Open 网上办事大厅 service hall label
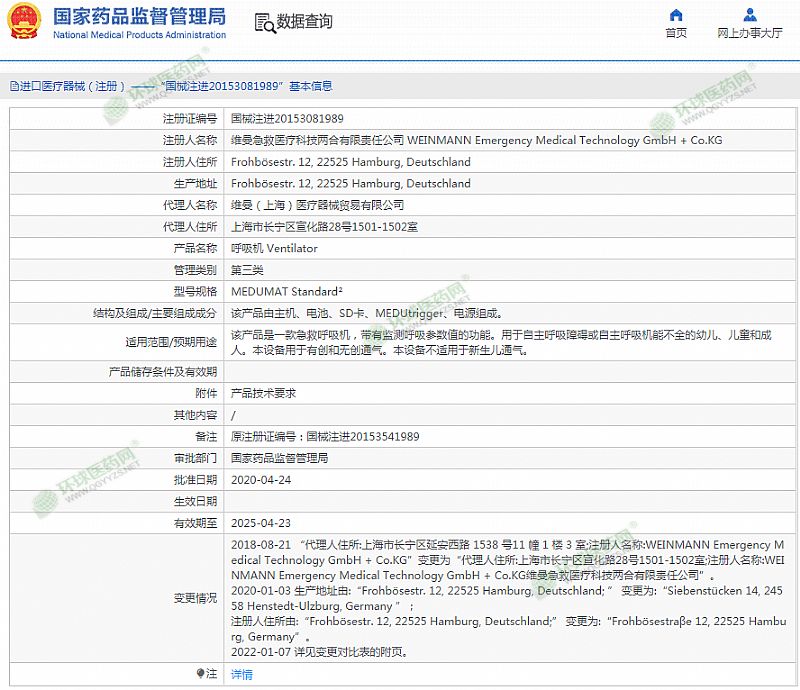 click(750, 33)
